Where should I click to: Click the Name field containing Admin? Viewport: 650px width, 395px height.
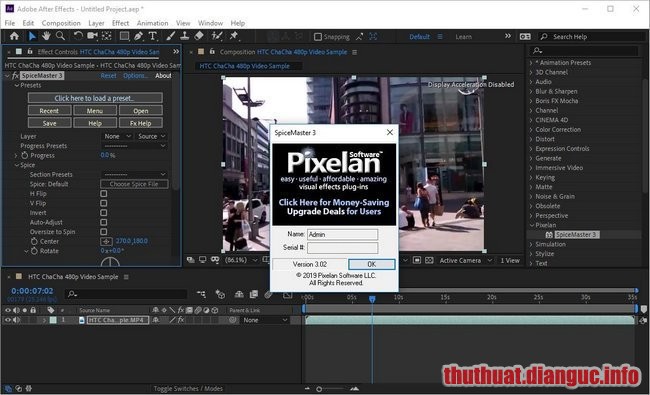[342, 235]
